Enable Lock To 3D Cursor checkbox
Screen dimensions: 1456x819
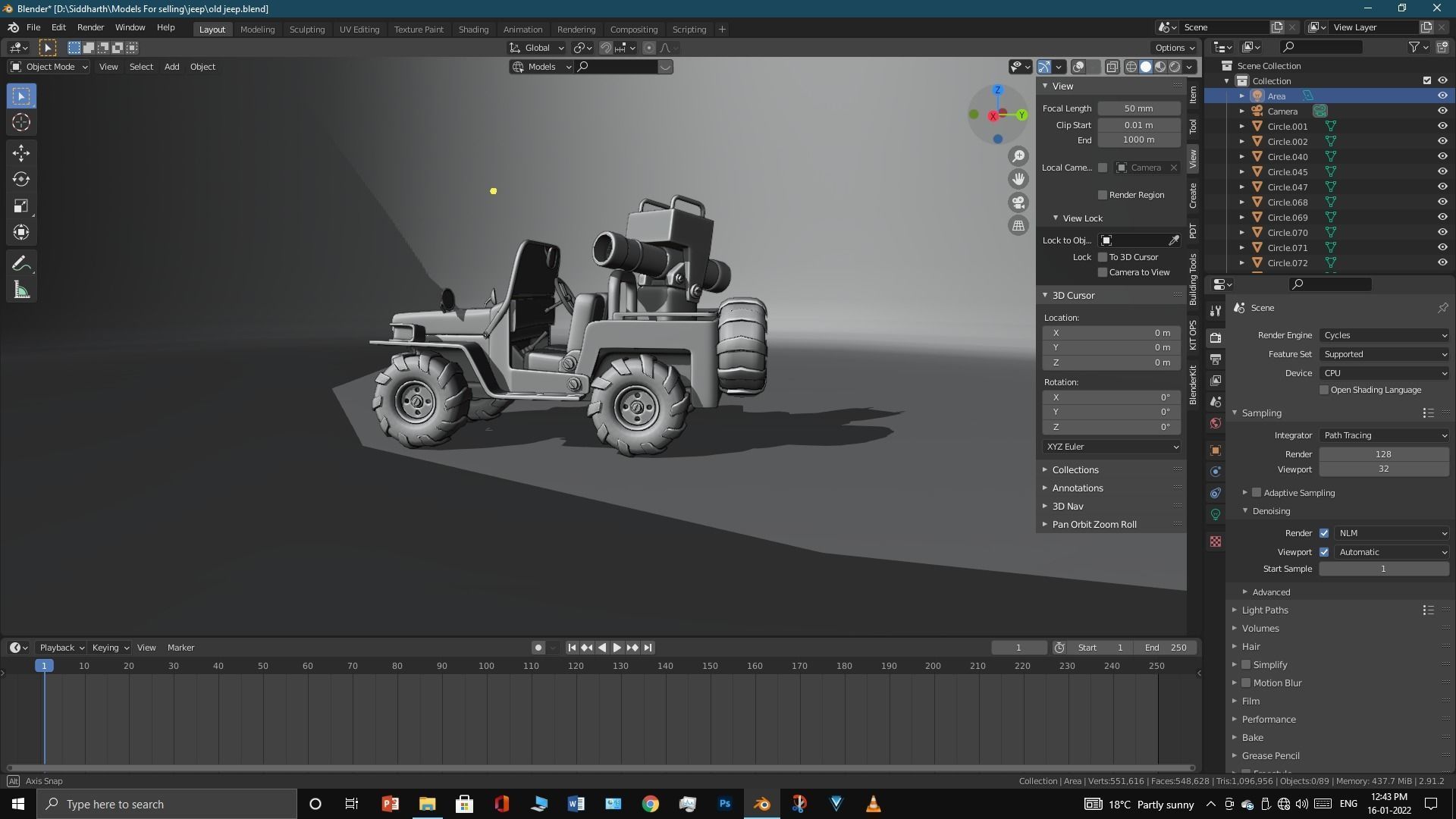pos(1103,257)
